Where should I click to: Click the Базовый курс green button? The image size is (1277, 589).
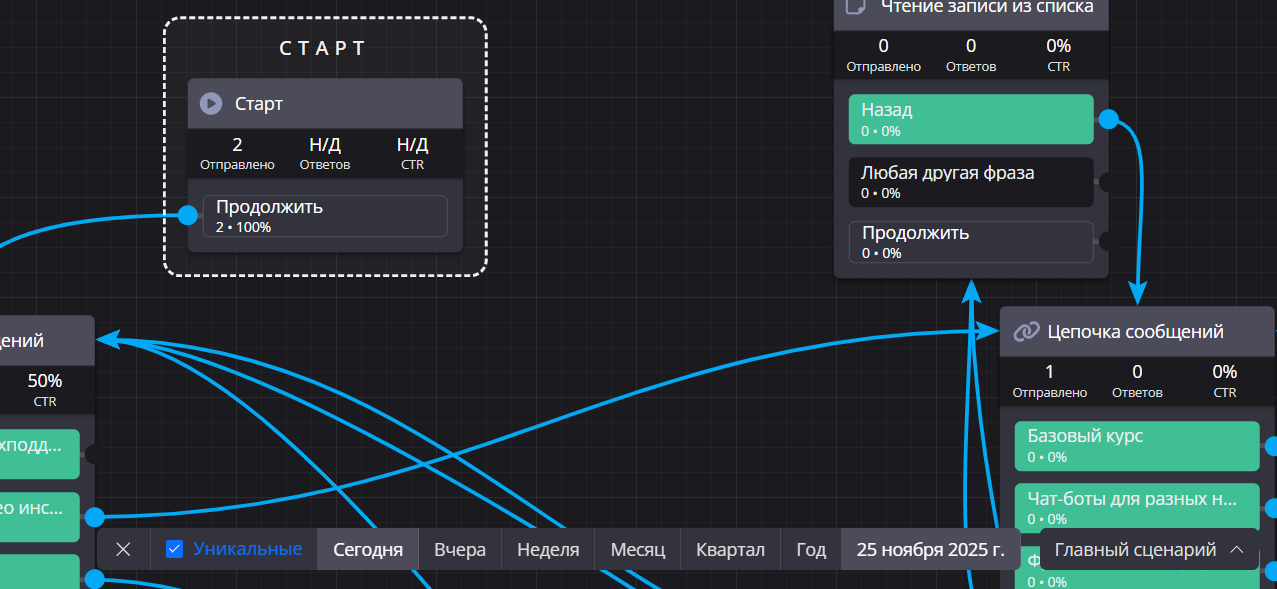coord(1136,445)
